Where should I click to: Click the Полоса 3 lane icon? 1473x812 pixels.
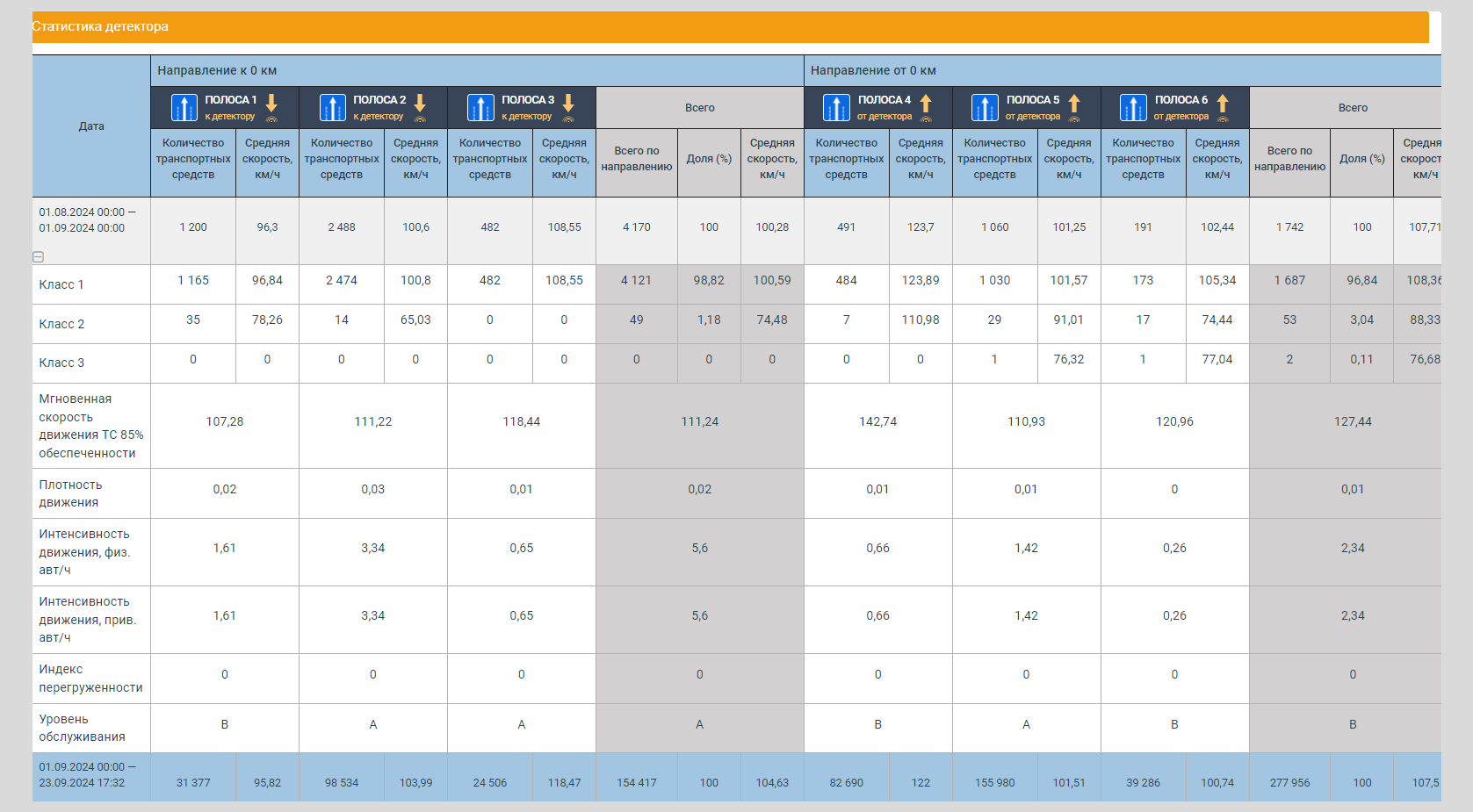pos(480,107)
